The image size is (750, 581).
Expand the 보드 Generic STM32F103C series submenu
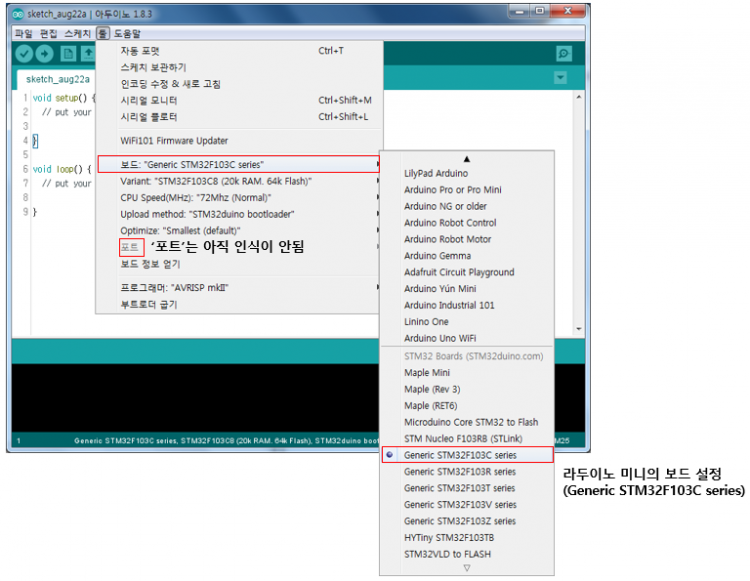click(x=239, y=164)
